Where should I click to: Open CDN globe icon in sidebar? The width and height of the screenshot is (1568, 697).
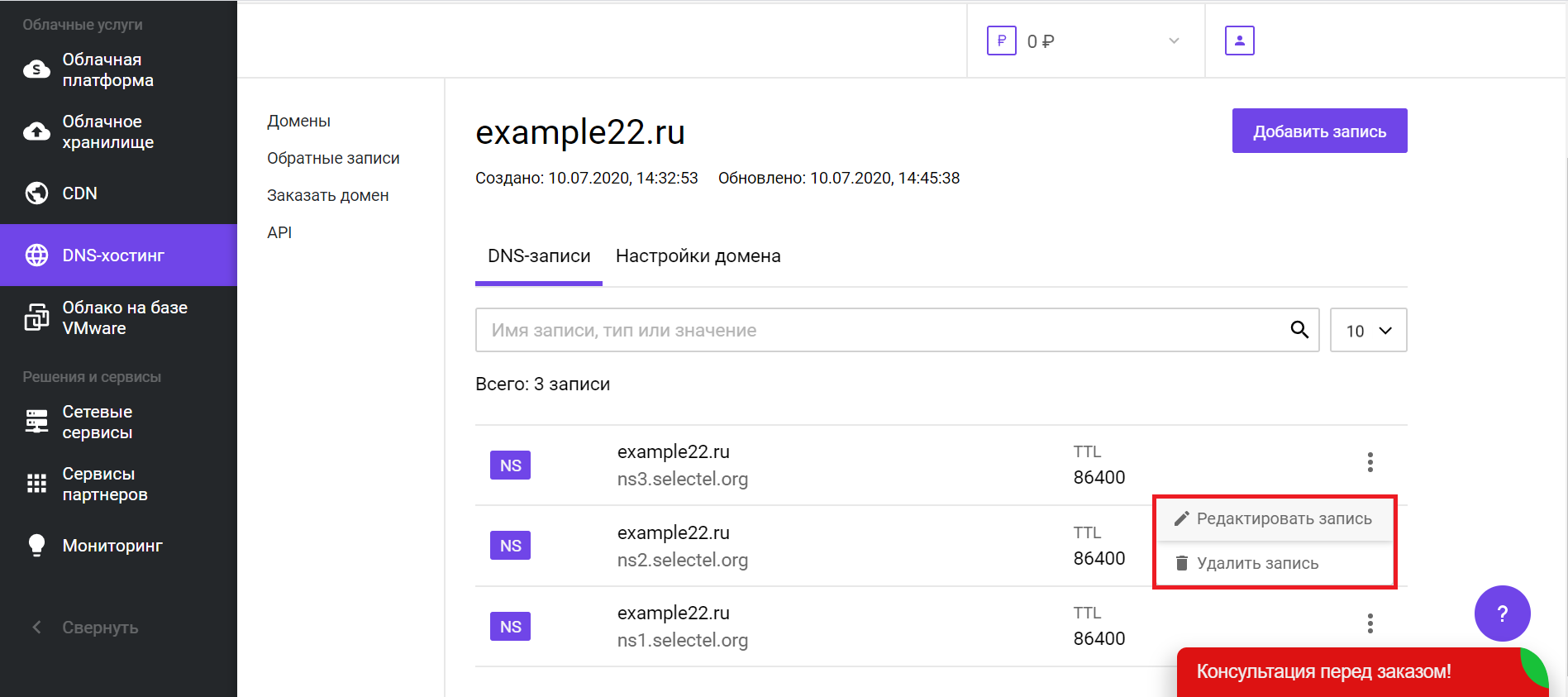[x=36, y=193]
